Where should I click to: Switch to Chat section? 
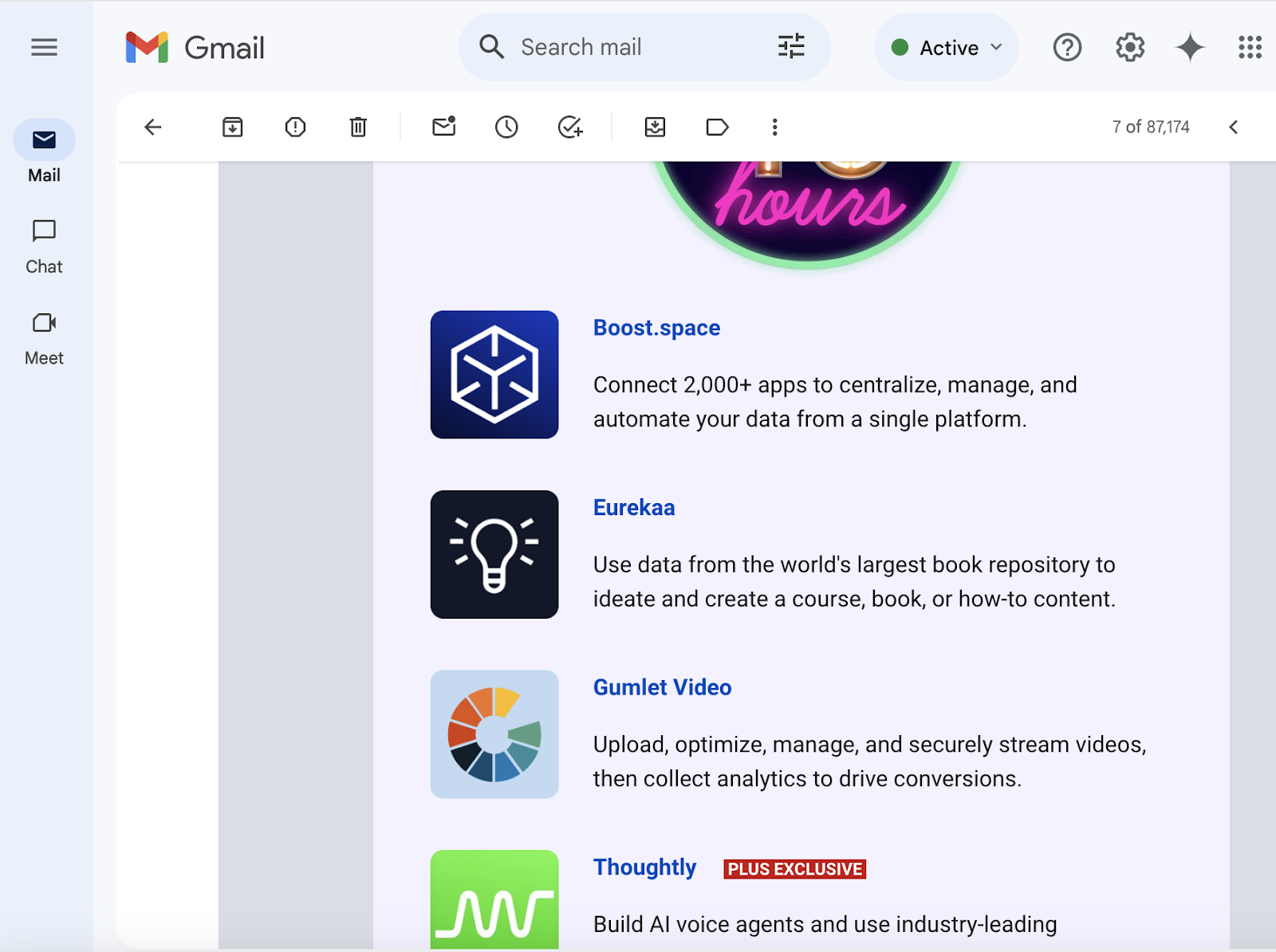tap(44, 247)
